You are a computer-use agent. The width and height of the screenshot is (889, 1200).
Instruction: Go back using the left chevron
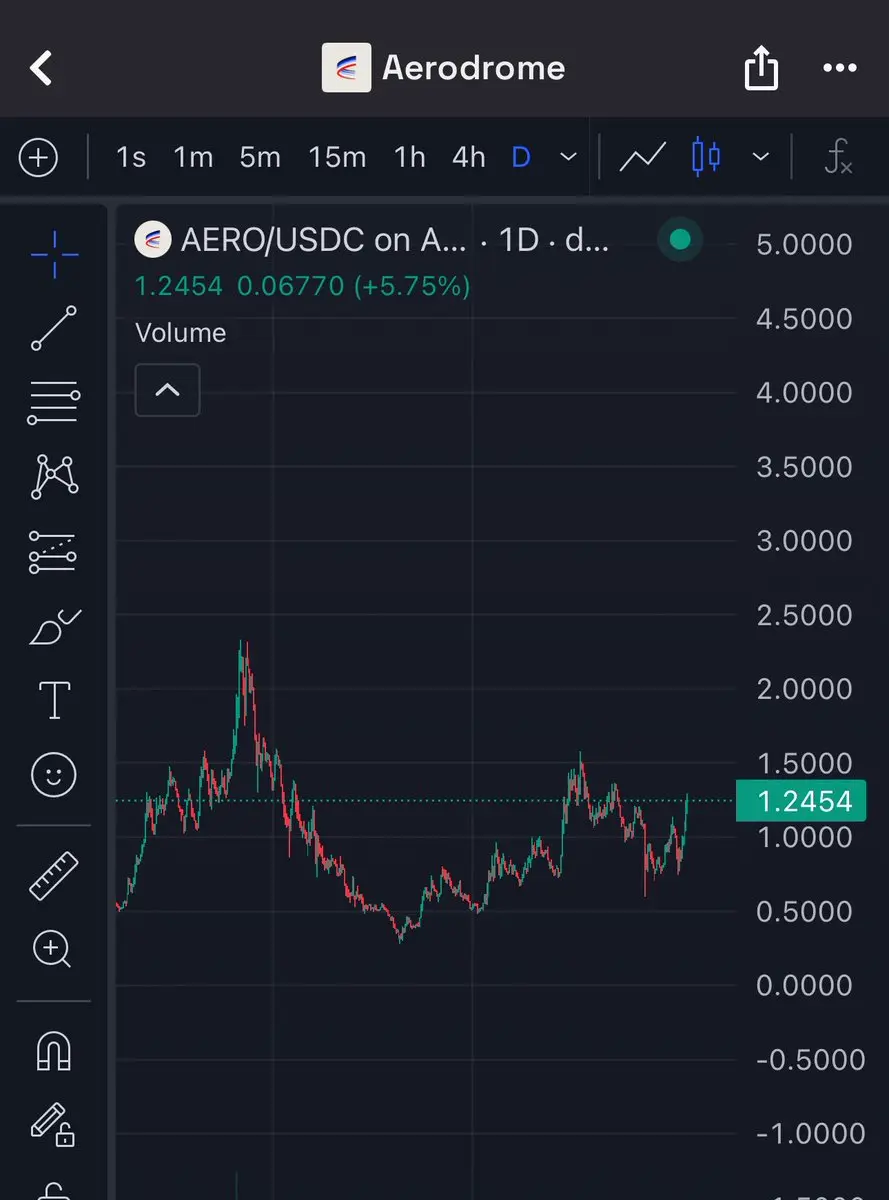[x=40, y=68]
